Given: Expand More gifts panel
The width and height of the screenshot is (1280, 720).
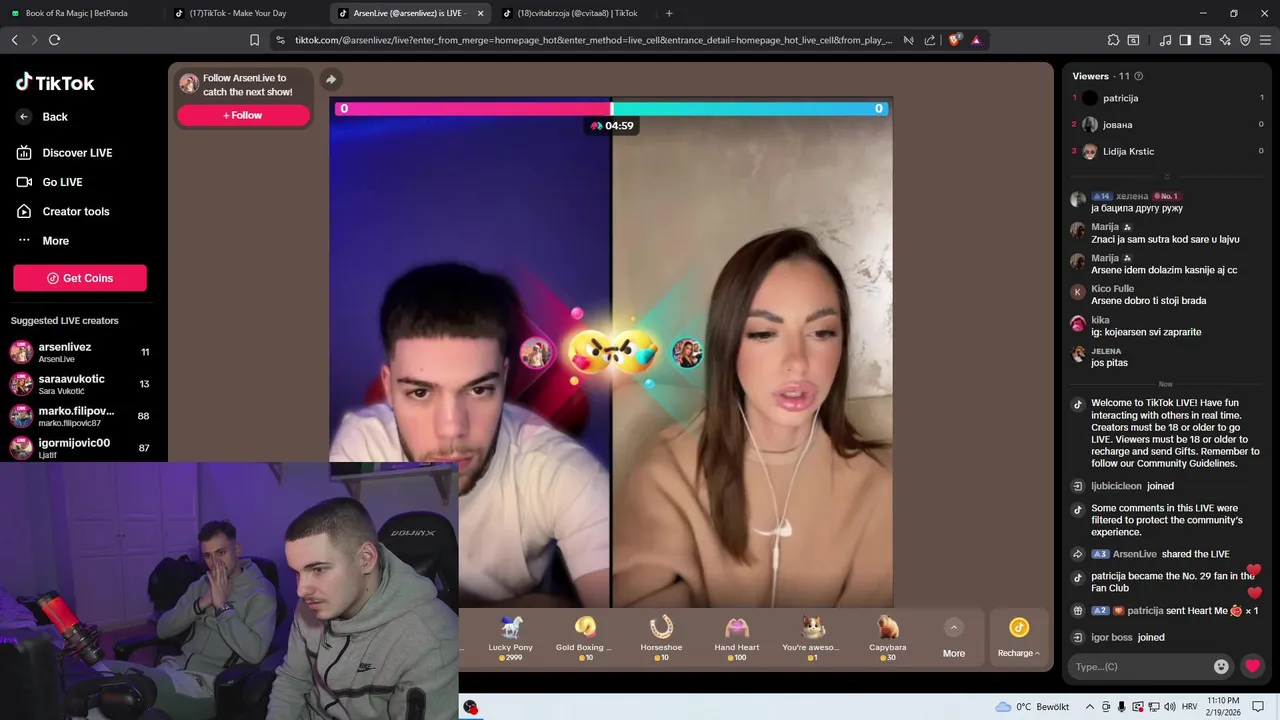Looking at the screenshot, I should 954,638.
